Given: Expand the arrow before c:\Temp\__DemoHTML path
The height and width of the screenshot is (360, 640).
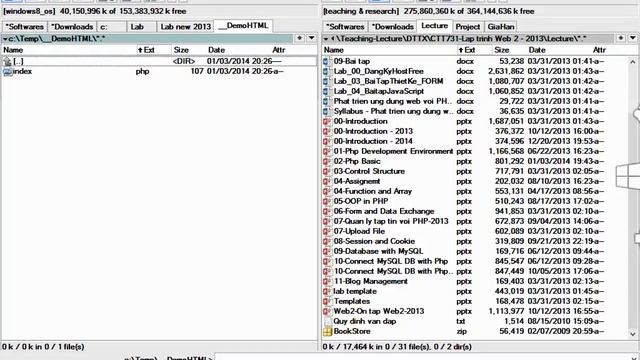Looking at the screenshot, I should pos(5,39).
